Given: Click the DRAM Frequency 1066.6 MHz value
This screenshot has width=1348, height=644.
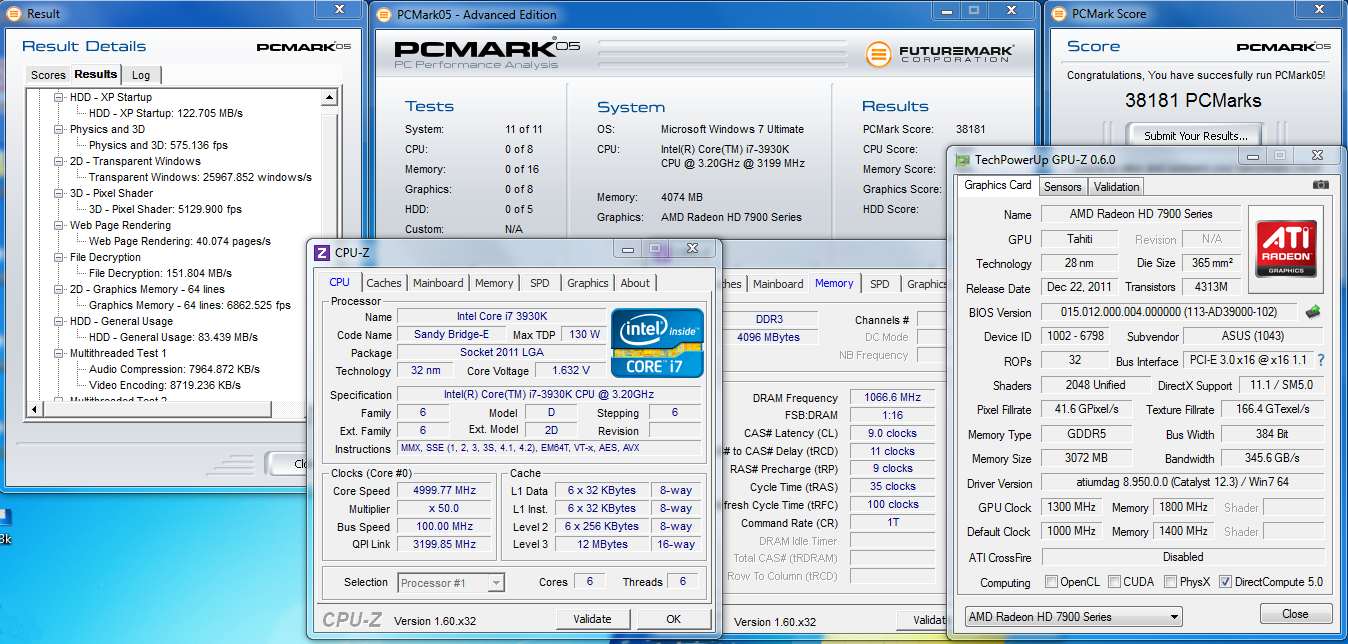Looking at the screenshot, I should point(892,397).
